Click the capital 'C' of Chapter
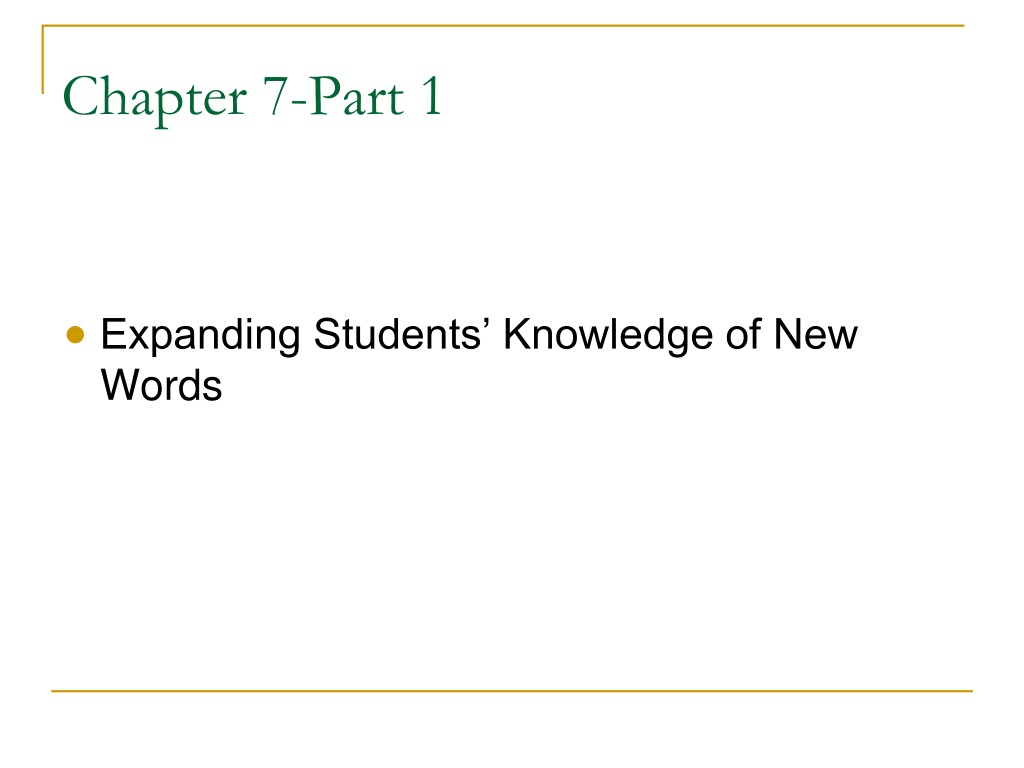The width and height of the screenshot is (1024, 768). tap(80, 96)
